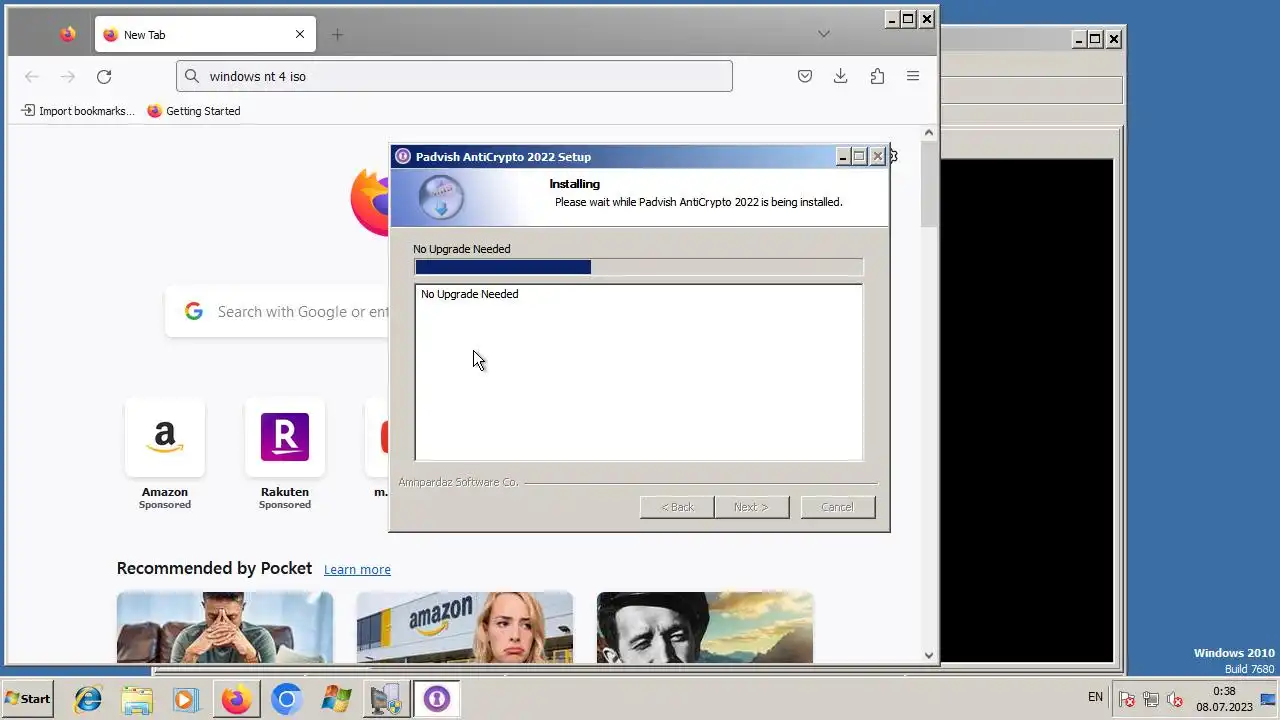Click the 'No Upgrade Needed' log line
The width and height of the screenshot is (1280, 720).
pyautogui.click(x=469, y=294)
